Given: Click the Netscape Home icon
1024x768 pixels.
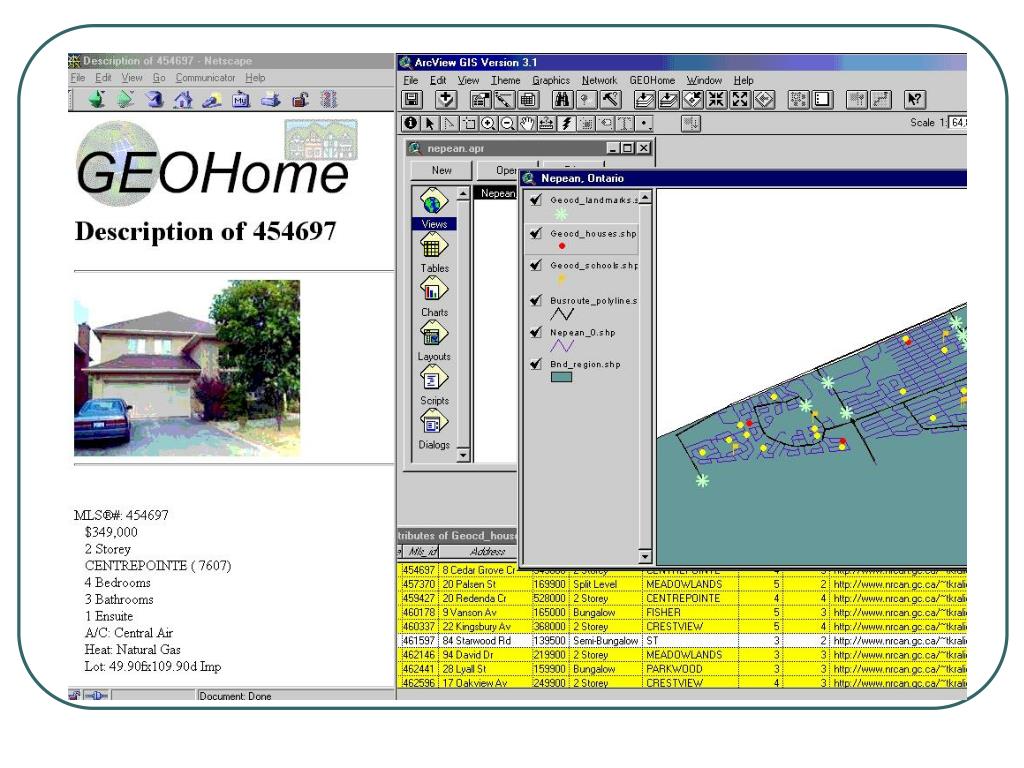Looking at the screenshot, I should (183, 99).
